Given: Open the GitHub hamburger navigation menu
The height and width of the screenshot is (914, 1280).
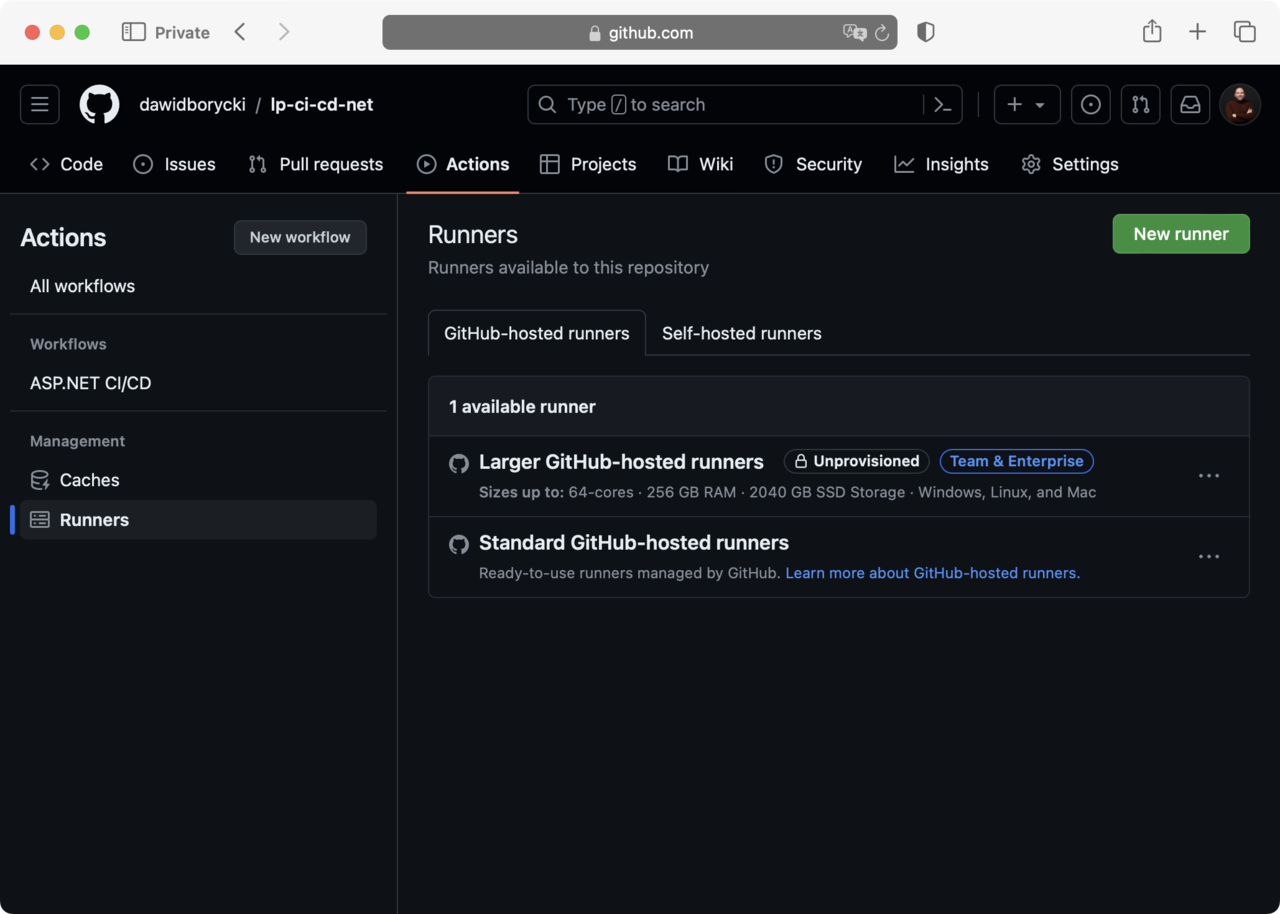Looking at the screenshot, I should coord(40,105).
